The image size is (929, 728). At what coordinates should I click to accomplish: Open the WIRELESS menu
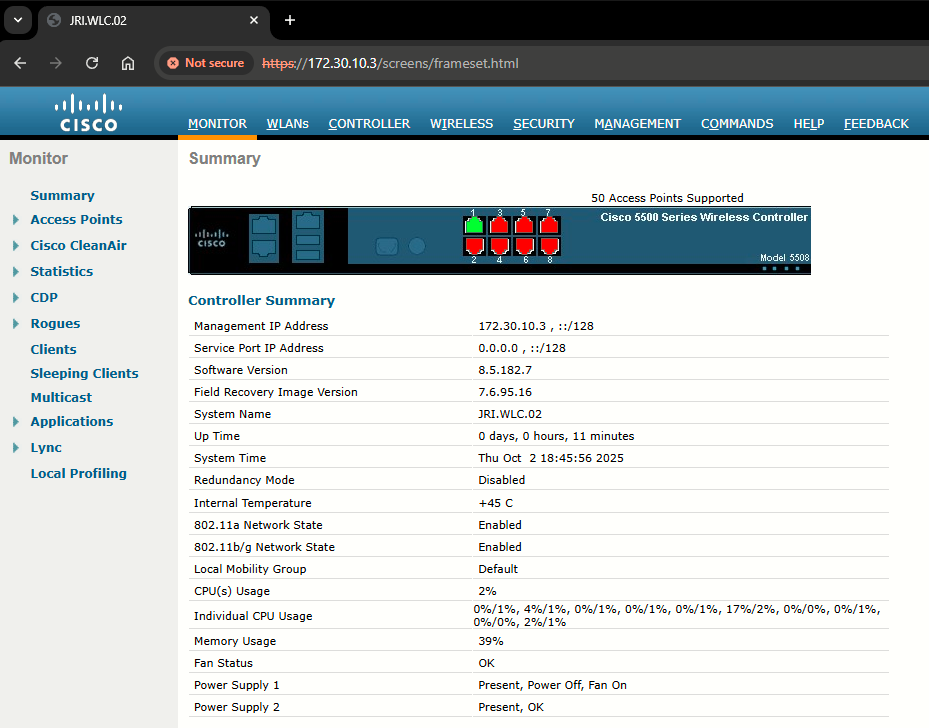462,124
